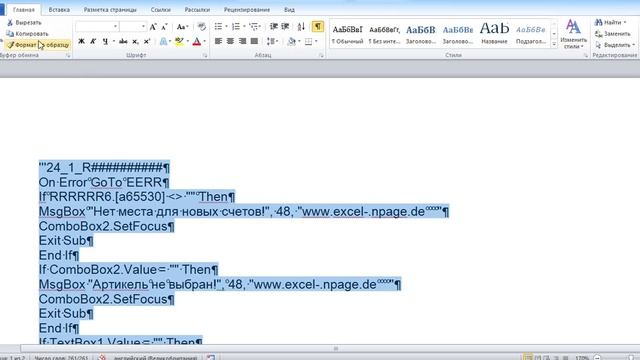
Task: Toggle superscript formatting
Action: (x=147, y=41)
